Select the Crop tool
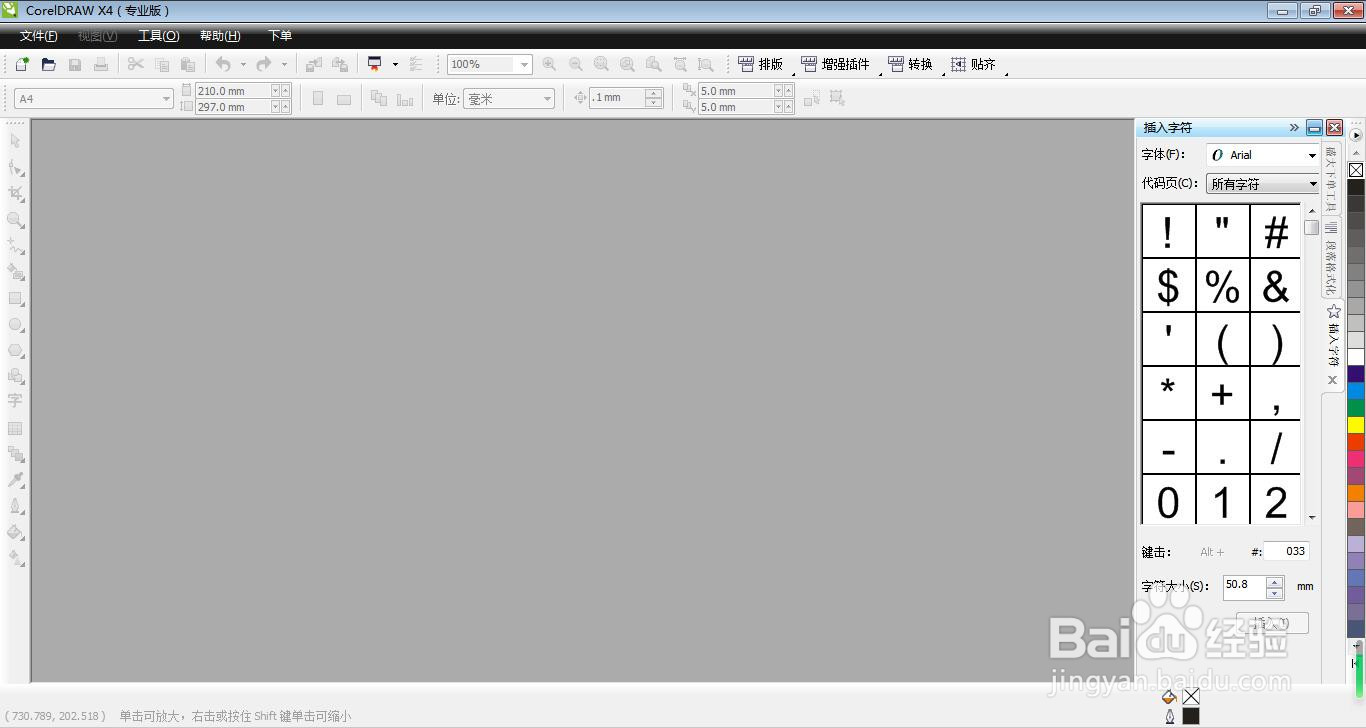 [15, 193]
